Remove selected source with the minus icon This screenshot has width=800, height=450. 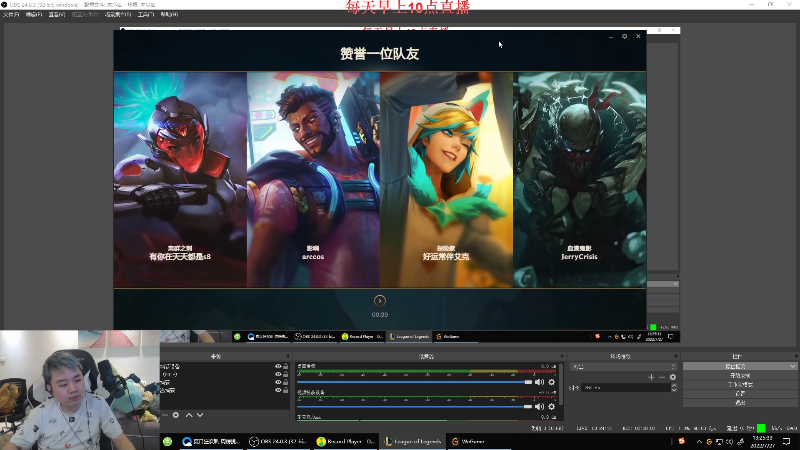pyautogui.click(x=165, y=415)
